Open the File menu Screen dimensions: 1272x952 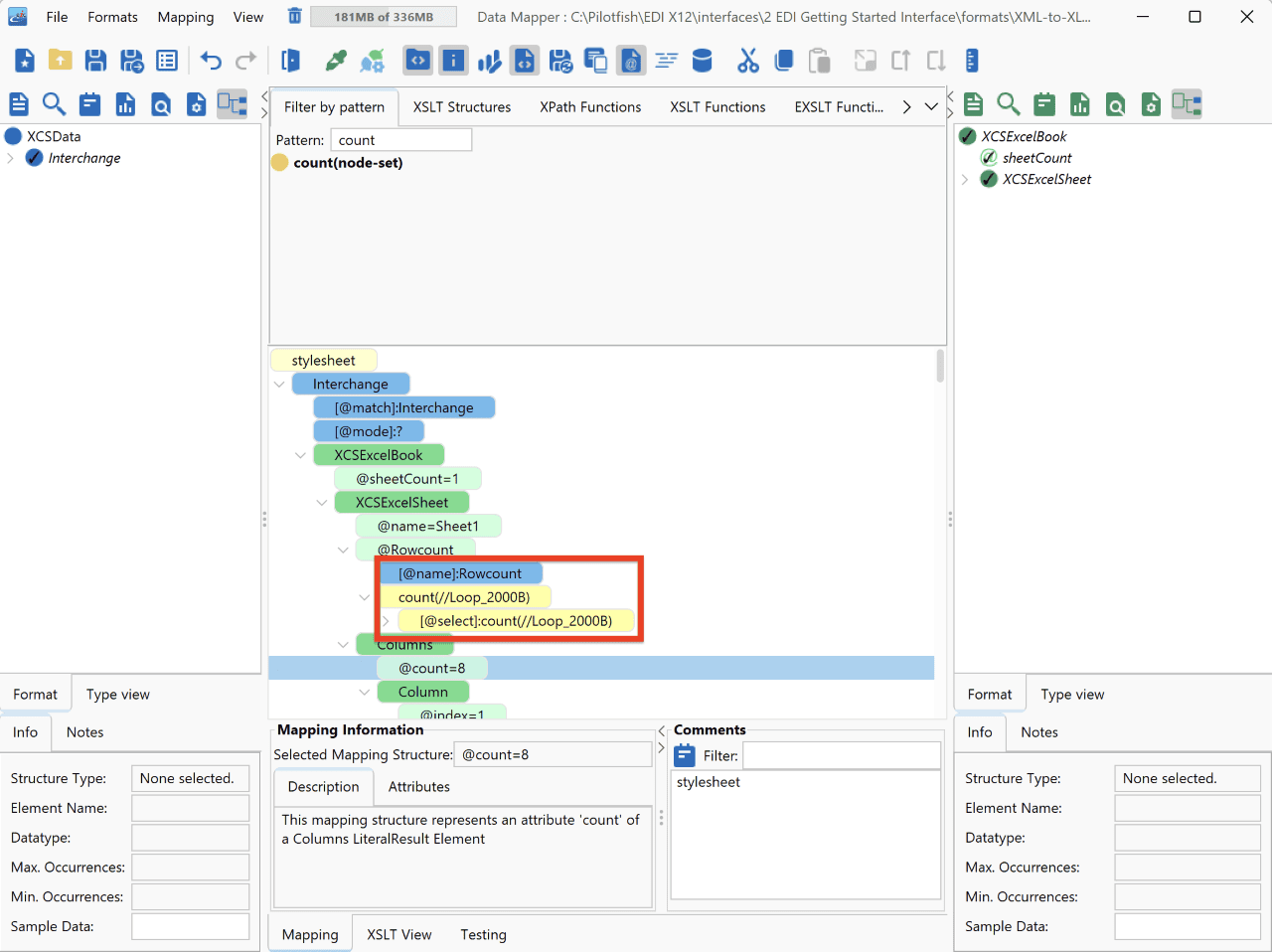click(x=57, y=17)
